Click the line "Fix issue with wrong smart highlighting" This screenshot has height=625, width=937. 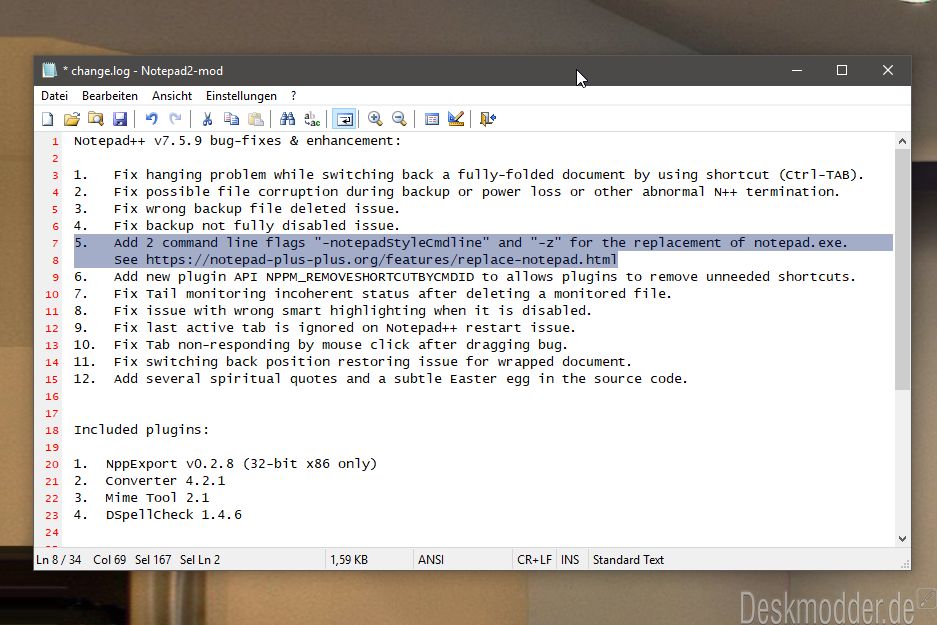tap(333, 311)
